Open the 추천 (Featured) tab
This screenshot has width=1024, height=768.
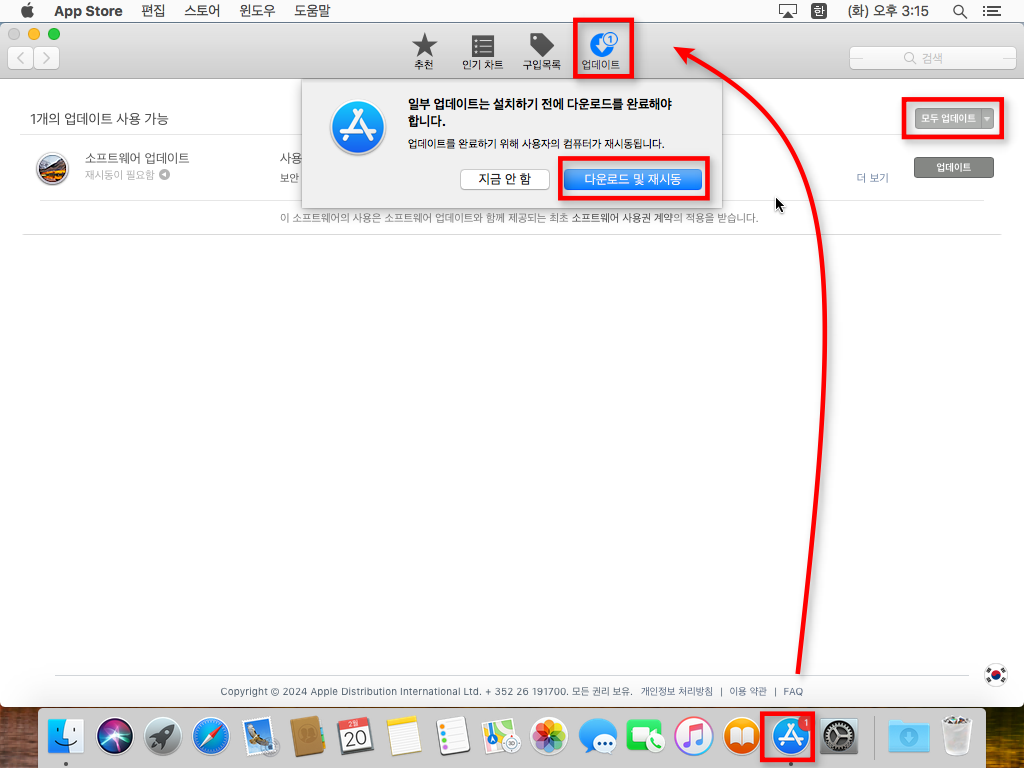point(424,52)
